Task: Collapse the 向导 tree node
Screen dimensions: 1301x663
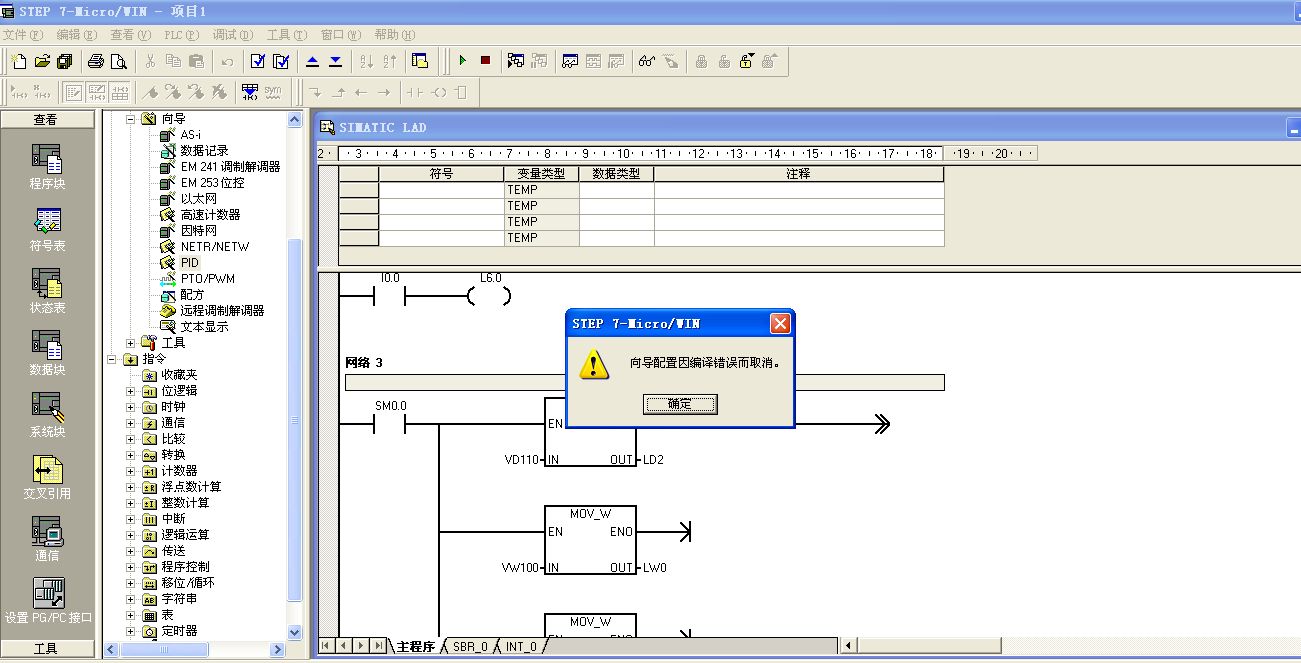Action: (x=130, y=119)
